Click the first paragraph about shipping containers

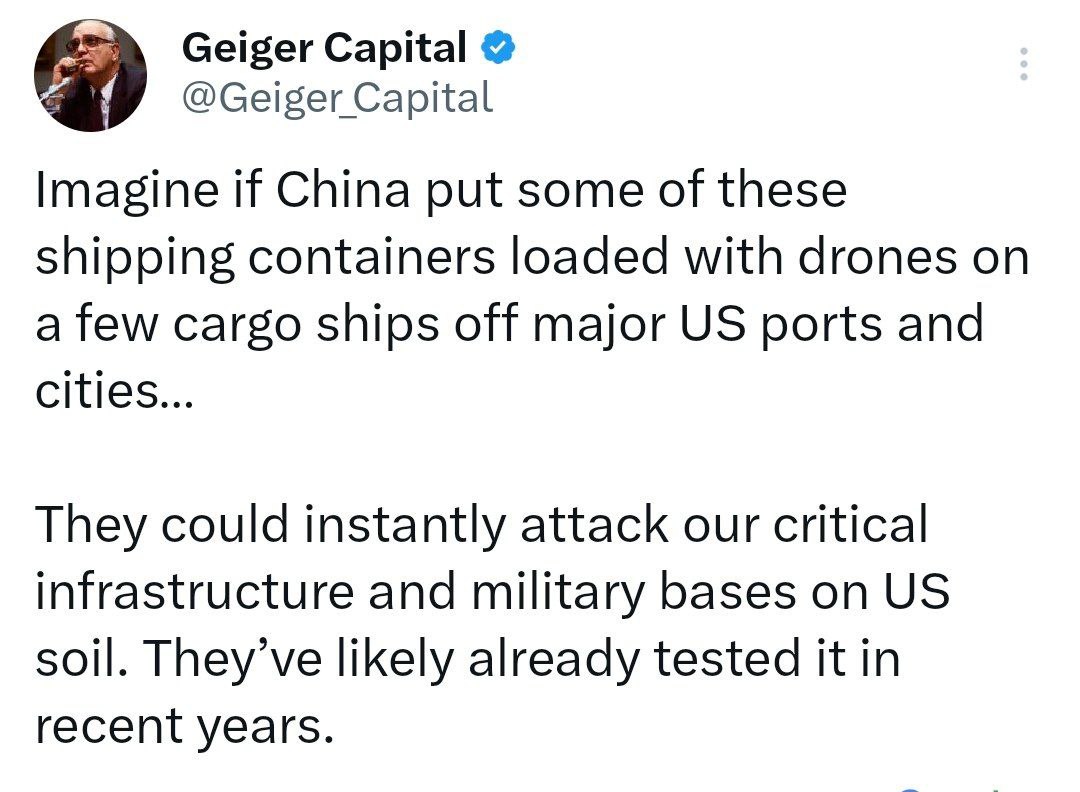(x=532, y=291)
